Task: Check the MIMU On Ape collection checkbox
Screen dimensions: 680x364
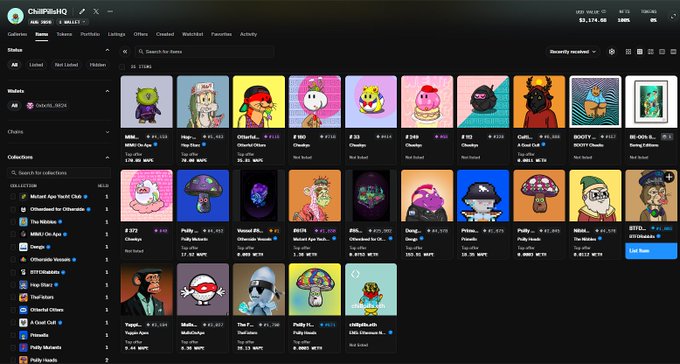Action: coord(13,234)
